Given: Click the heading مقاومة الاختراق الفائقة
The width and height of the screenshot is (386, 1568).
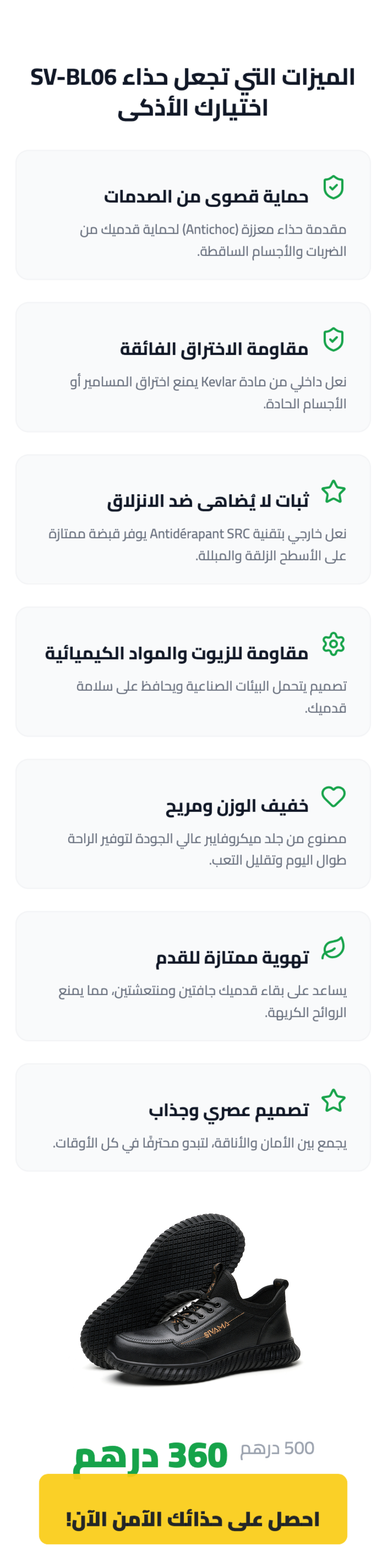Looking at the screenshot, I should 214,349.
